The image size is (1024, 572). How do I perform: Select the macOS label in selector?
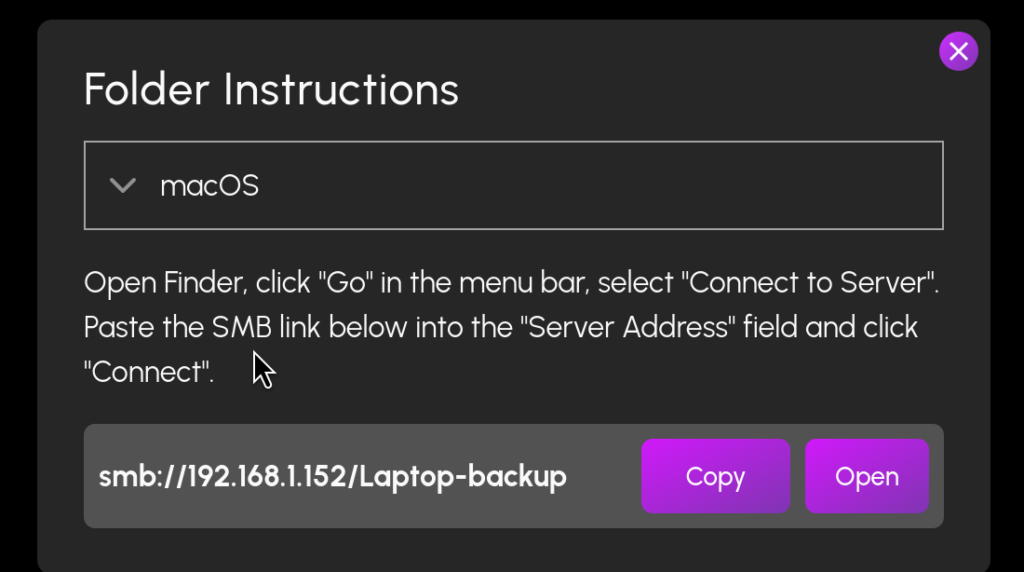pos(210,186)
